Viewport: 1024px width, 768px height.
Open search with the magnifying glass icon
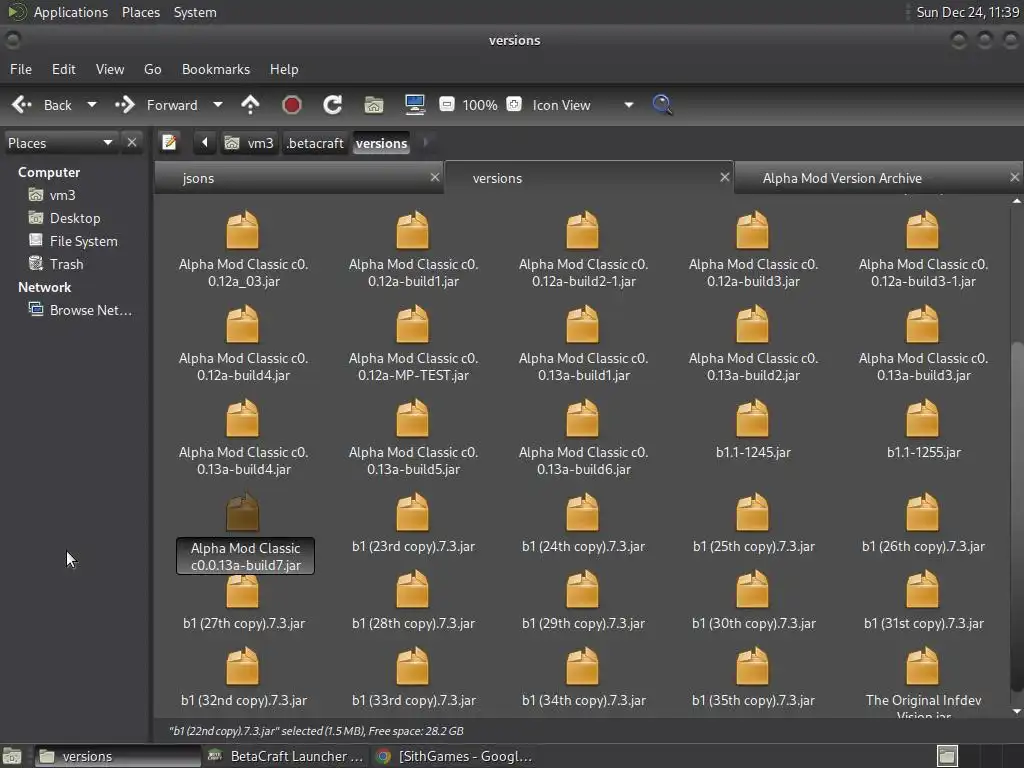(x=662, y=105)
